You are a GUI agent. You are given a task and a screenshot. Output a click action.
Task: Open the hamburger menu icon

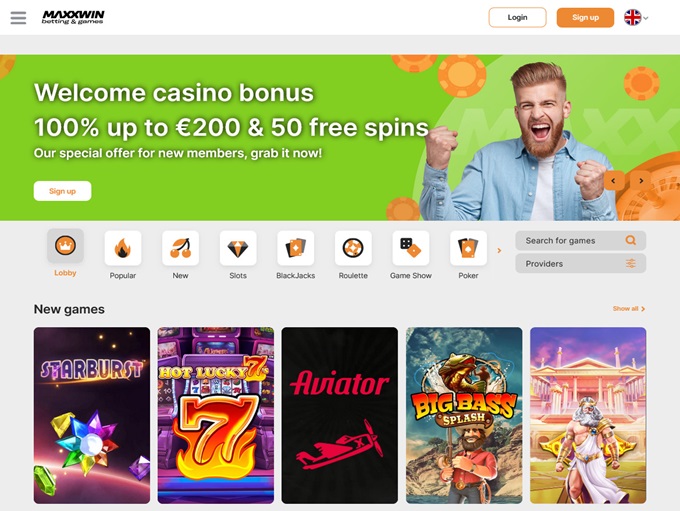18,18
